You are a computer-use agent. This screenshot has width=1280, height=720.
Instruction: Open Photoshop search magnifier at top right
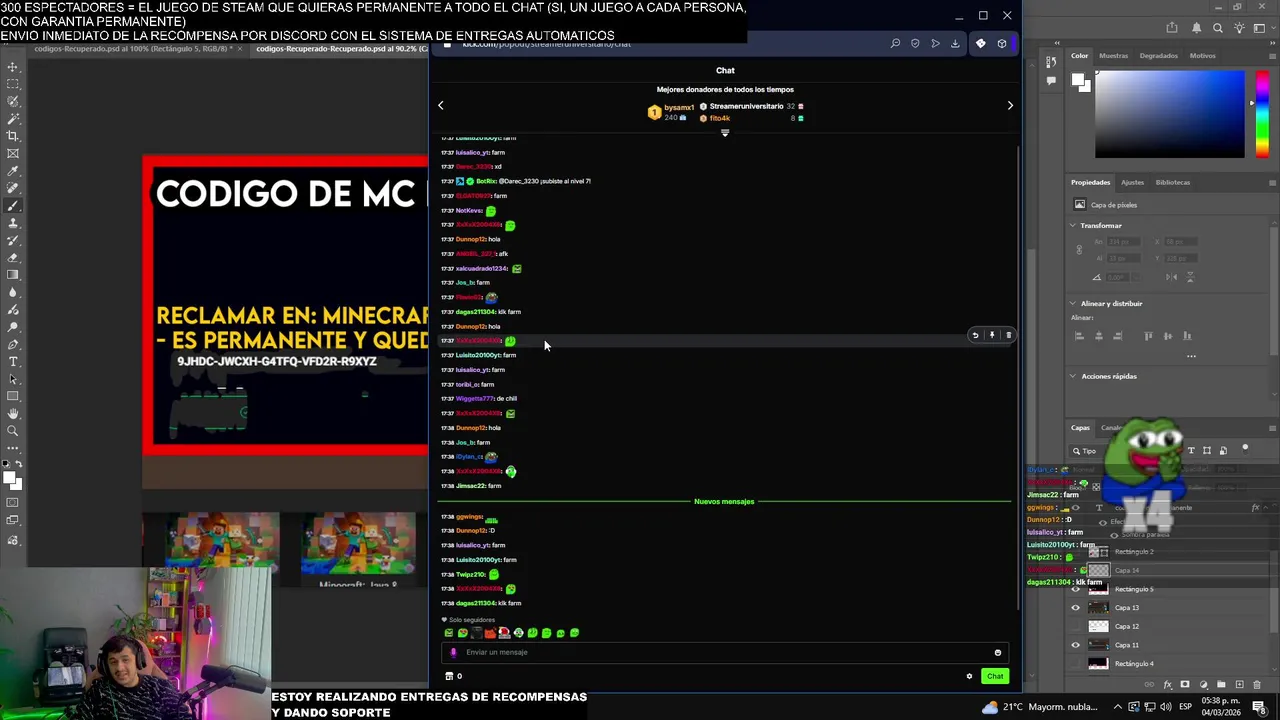(1217, 28)
